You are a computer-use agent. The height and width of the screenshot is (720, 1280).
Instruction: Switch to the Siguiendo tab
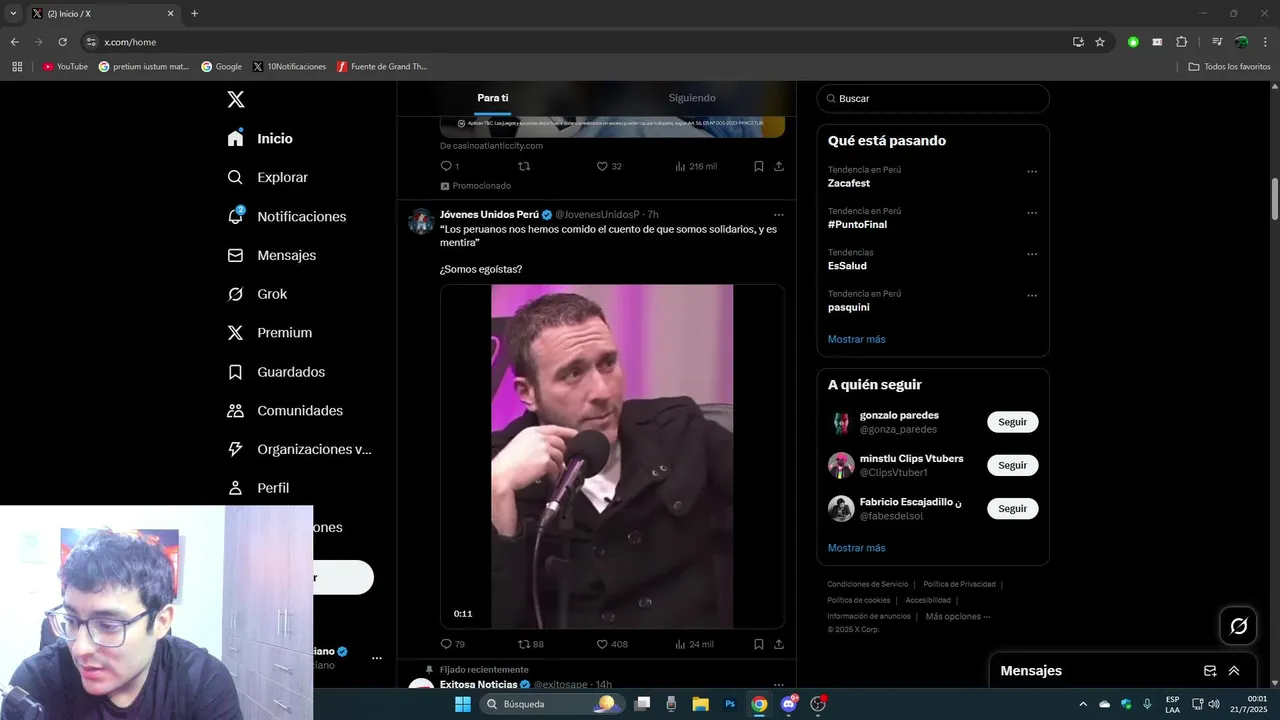coord(692,98)
